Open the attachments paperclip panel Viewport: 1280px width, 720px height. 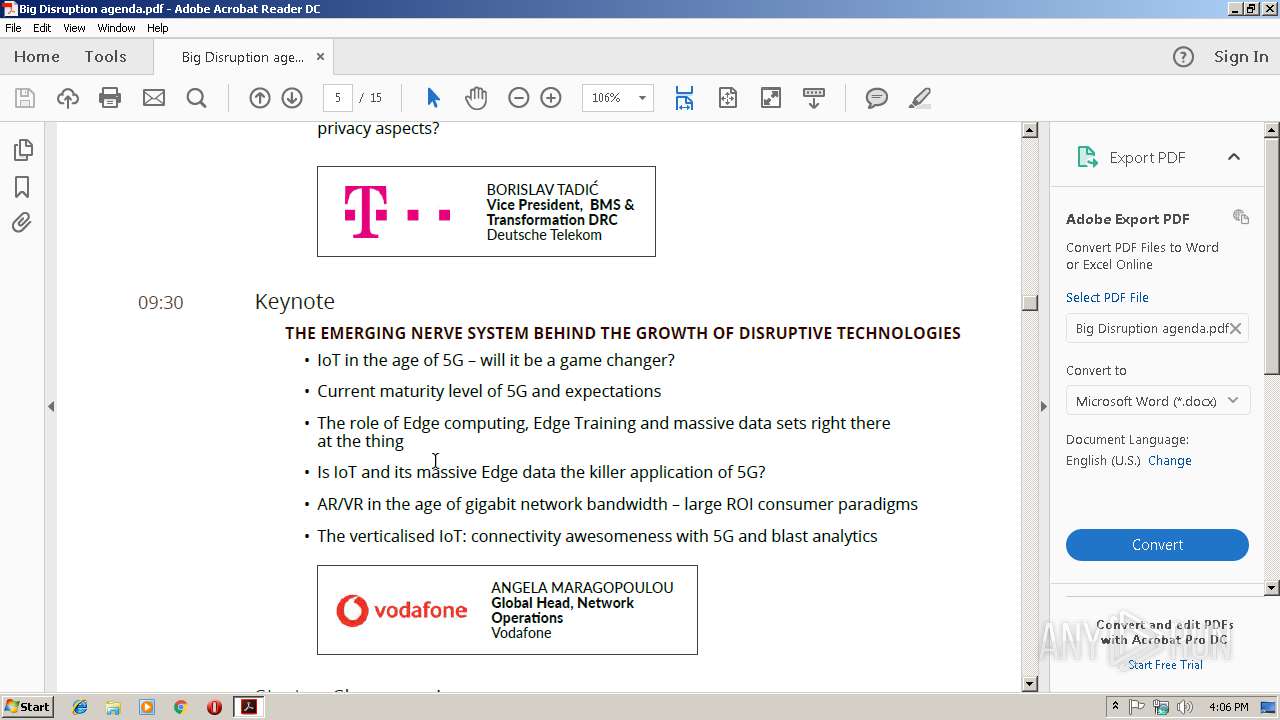[22, 222]
